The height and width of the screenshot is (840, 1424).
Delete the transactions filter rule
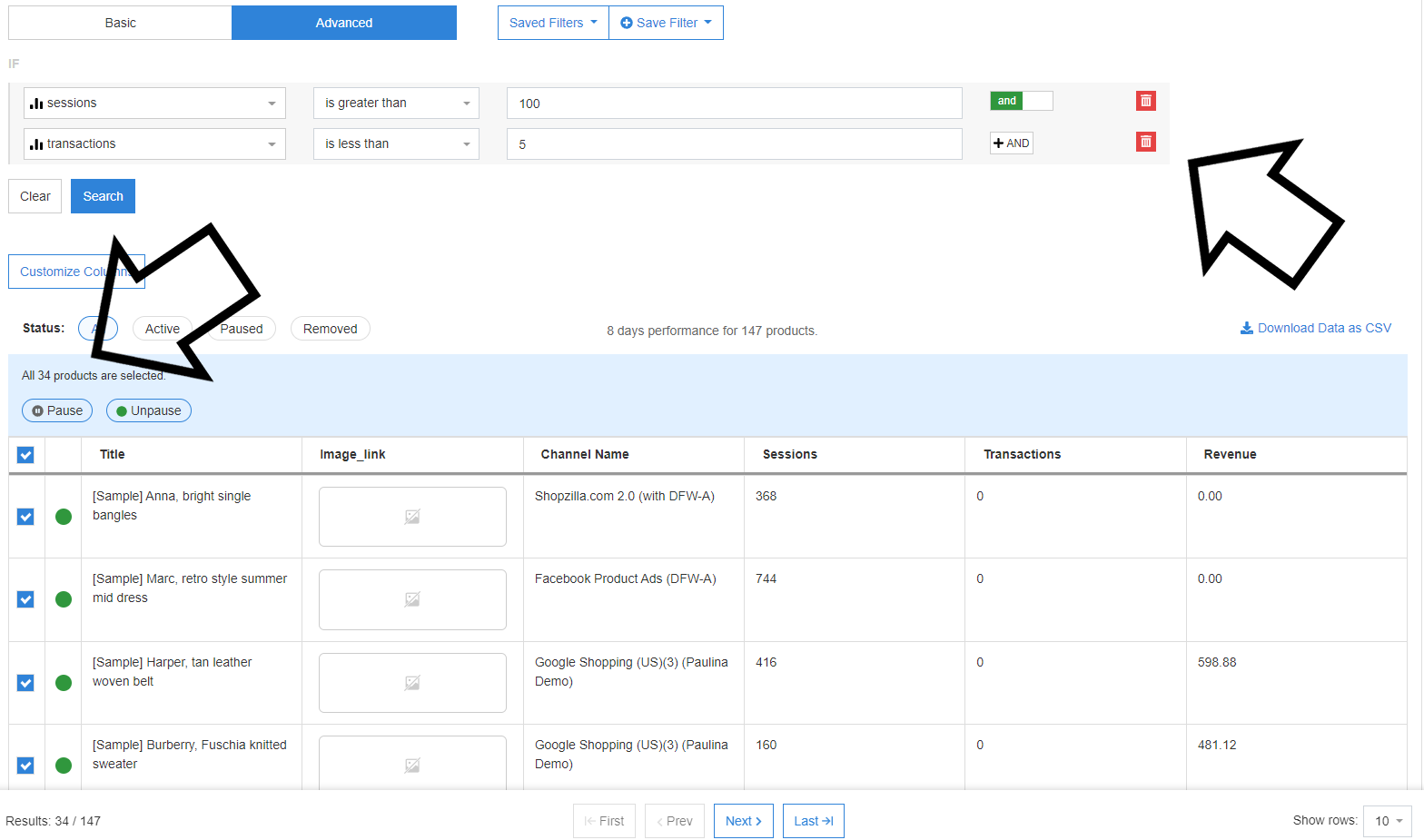(x=1145, y=142)
